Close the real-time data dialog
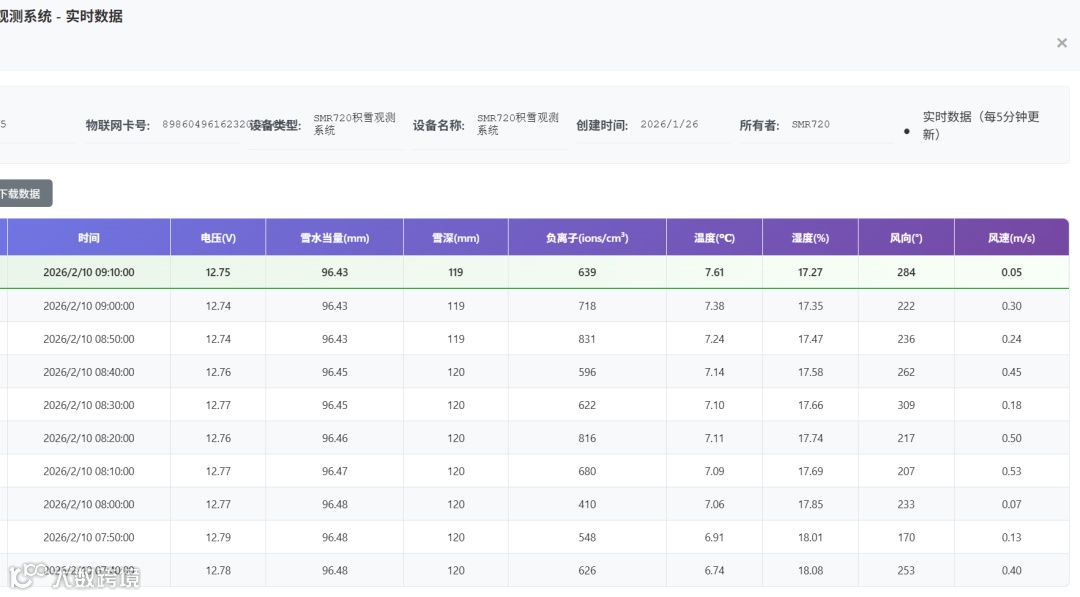 click(1061, 43)
